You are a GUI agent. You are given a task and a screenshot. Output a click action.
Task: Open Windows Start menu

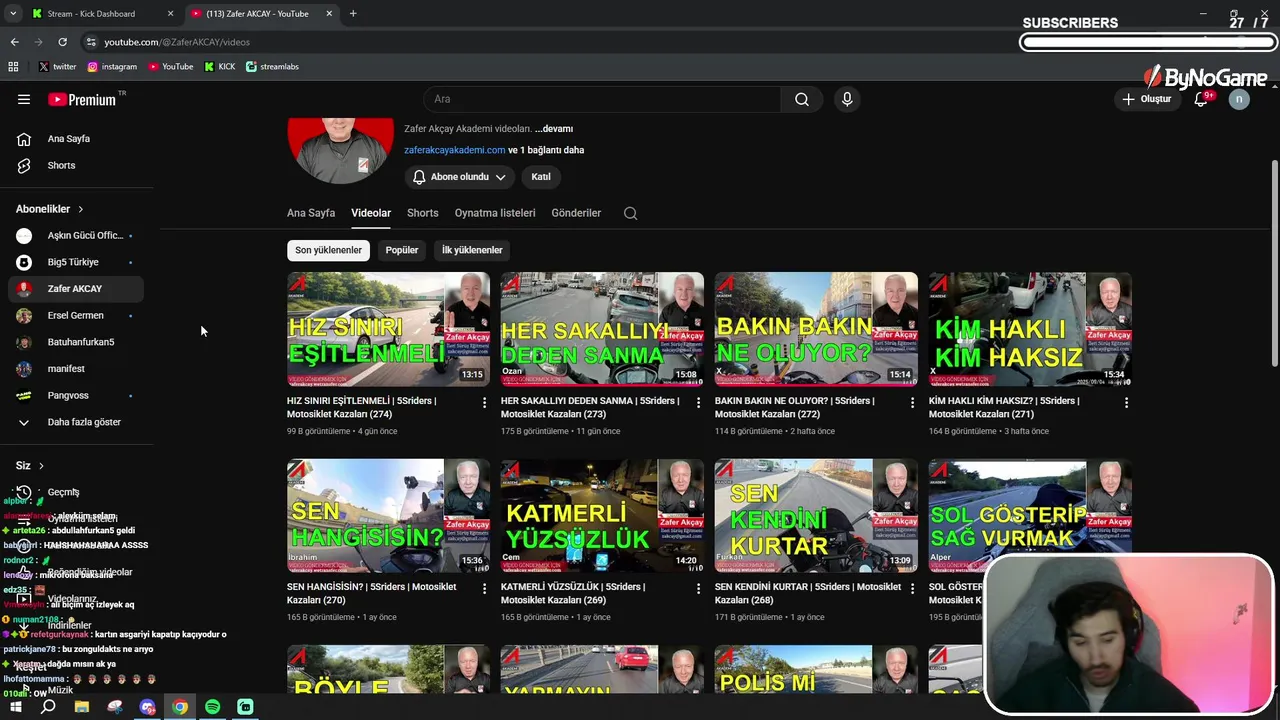click(15, 707)
